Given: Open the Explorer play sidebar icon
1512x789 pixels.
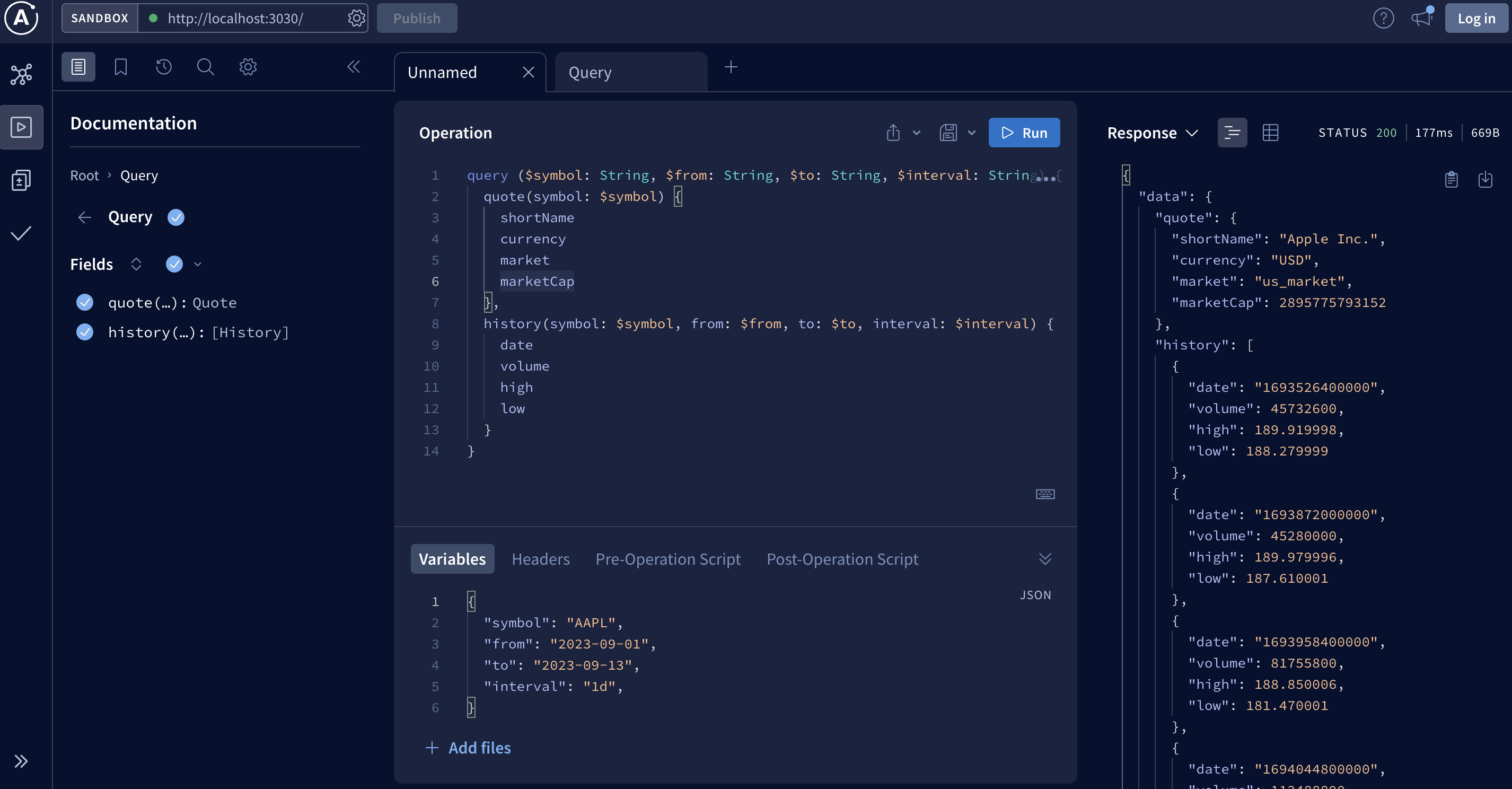Looking at the screenshot, I should pyautogui.click(x=22, y=127).
